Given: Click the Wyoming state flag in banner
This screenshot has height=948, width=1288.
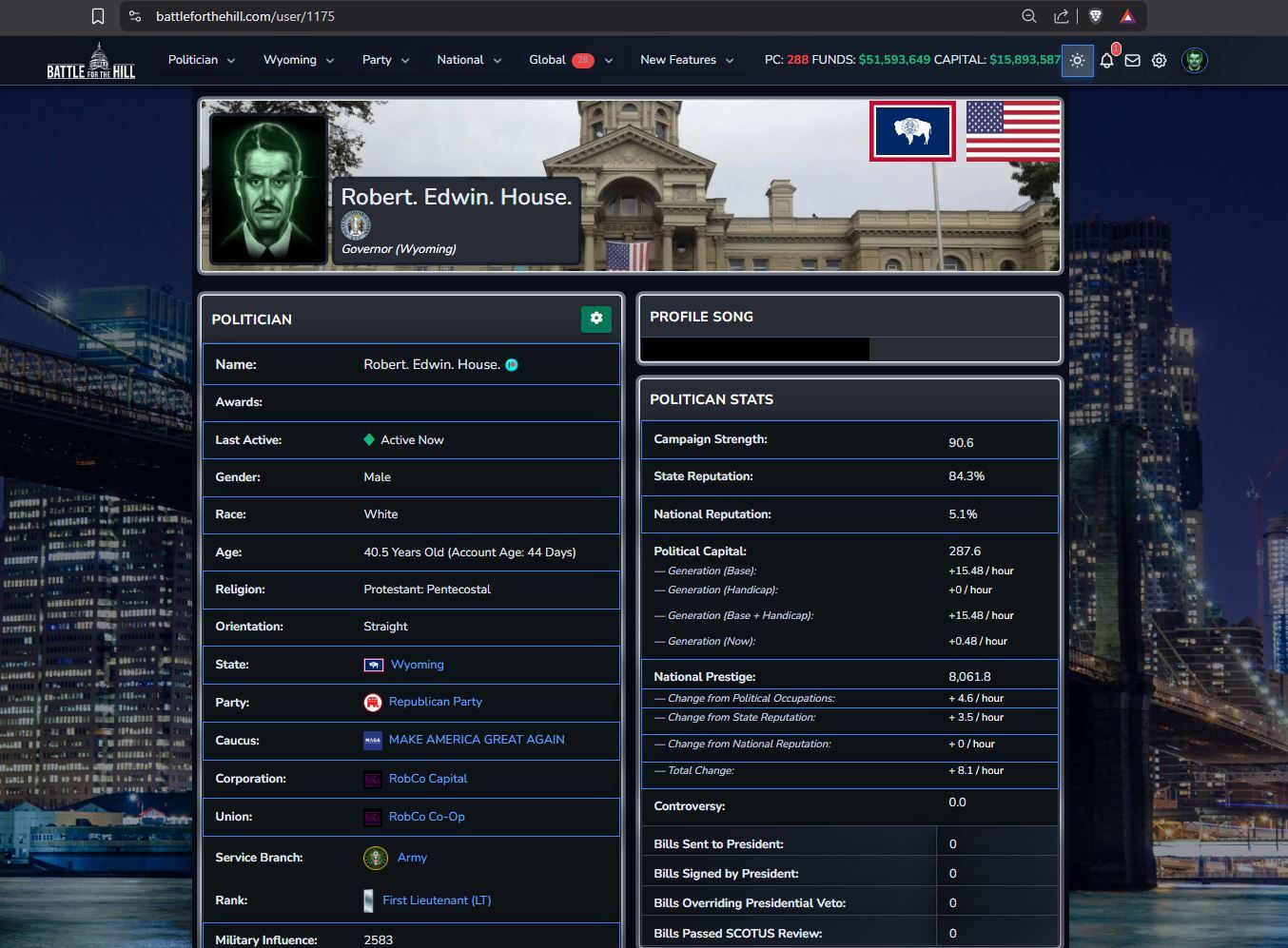Looking at the screenshot, I should click(912, 131).
